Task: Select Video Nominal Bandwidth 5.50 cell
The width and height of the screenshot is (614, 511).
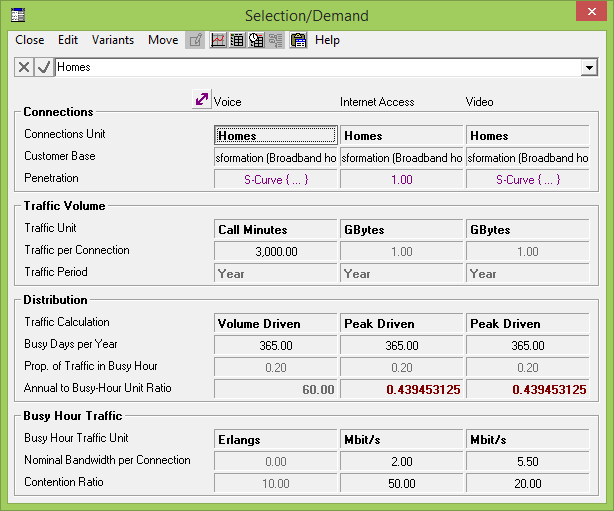Action: click(x=527, y=463)
